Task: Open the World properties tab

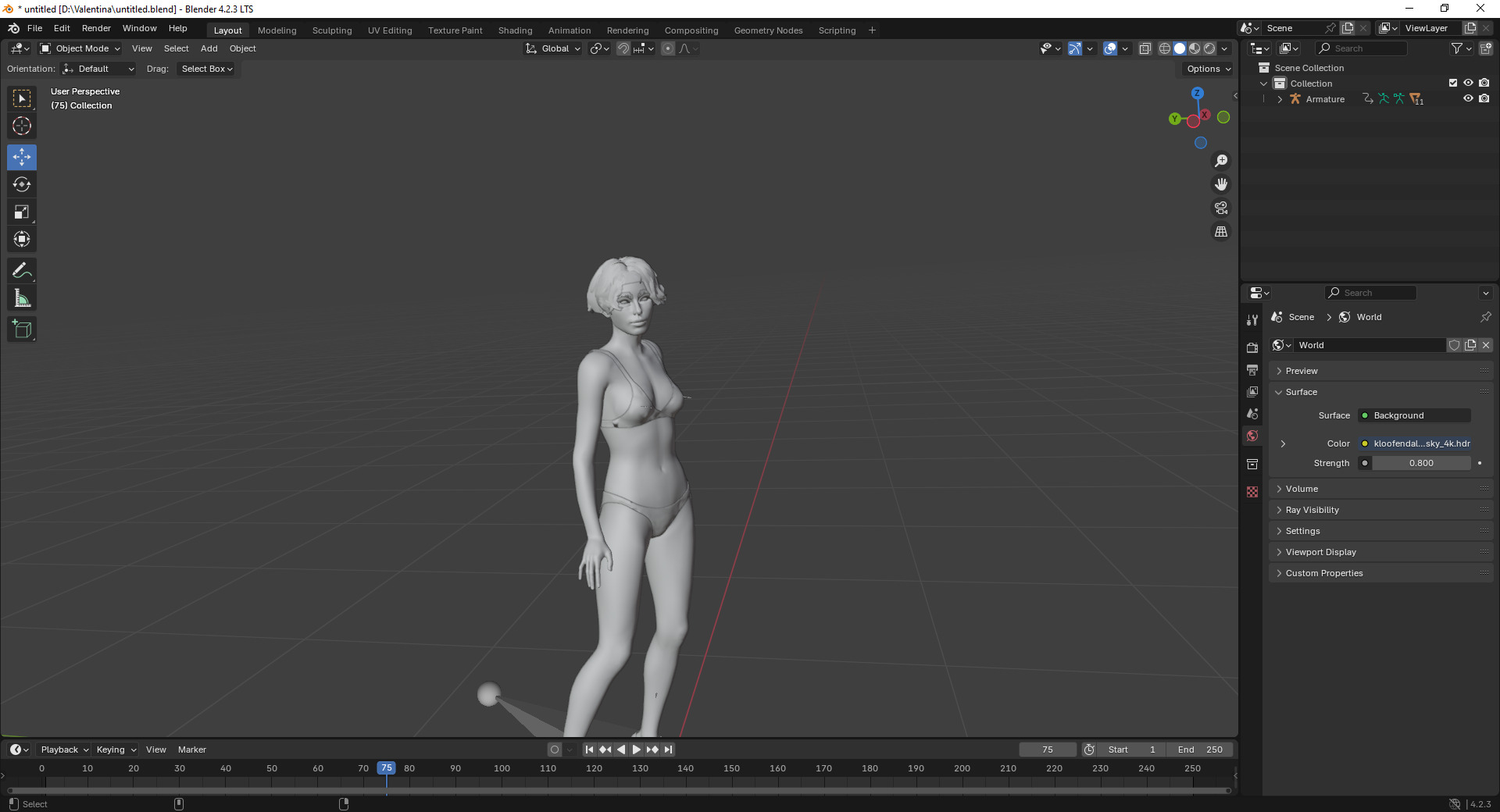Action: coord(1252,436)
